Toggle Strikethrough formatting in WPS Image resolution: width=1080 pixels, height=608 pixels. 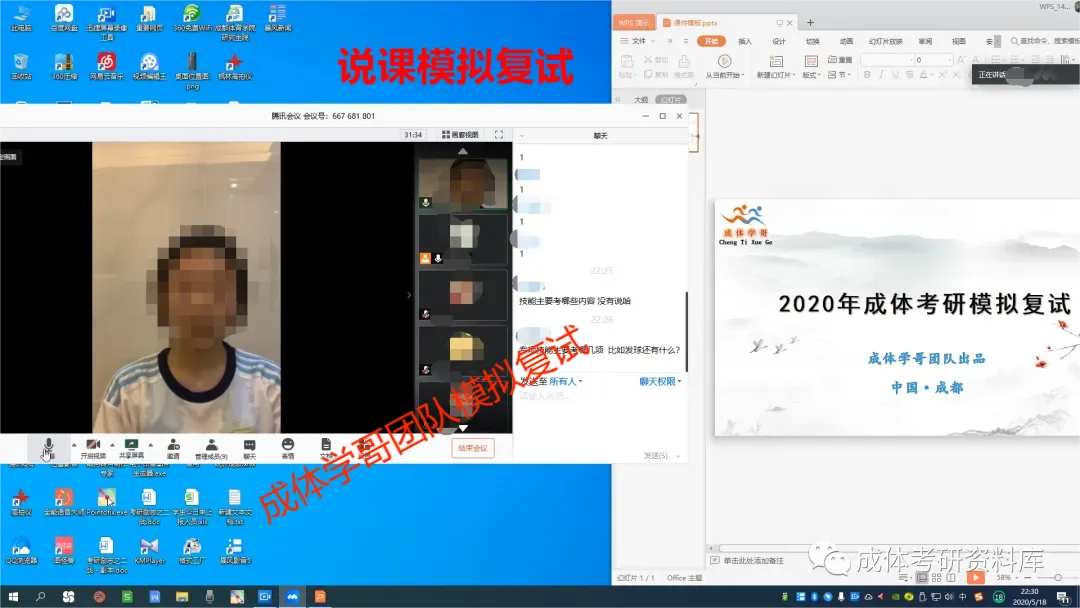tap(909, 74)
